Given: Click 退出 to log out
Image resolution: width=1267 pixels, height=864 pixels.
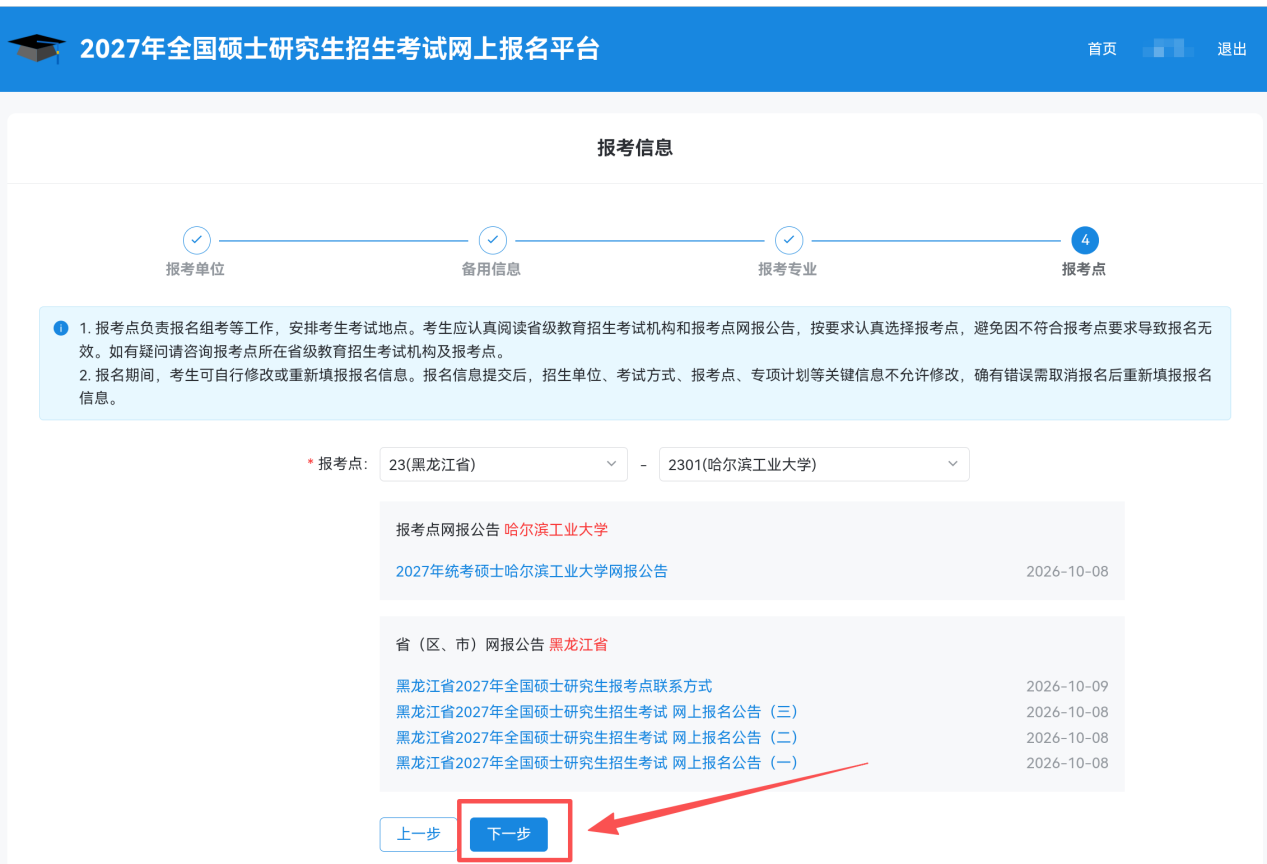Looking at the screenshot, I should [1232, 49].
